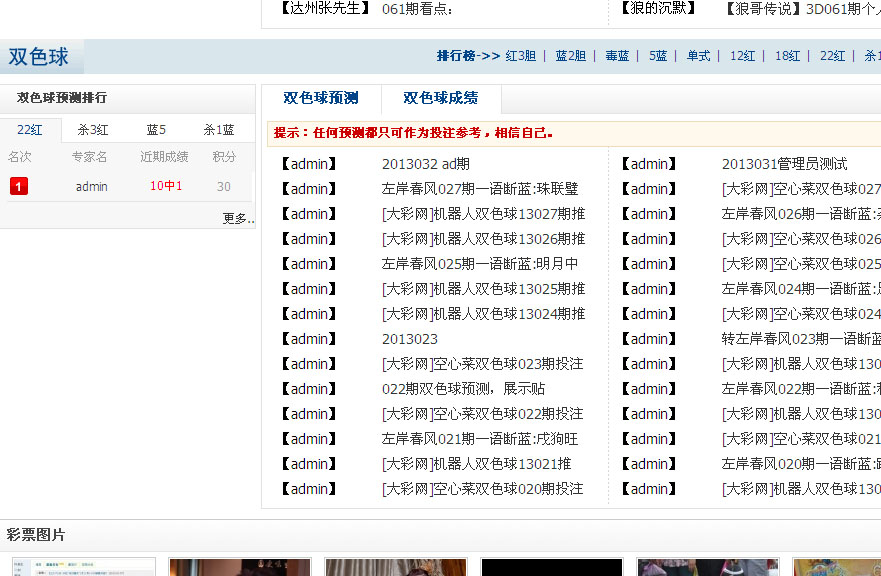Select the 22红 ranking tab

tap(30, 130)
